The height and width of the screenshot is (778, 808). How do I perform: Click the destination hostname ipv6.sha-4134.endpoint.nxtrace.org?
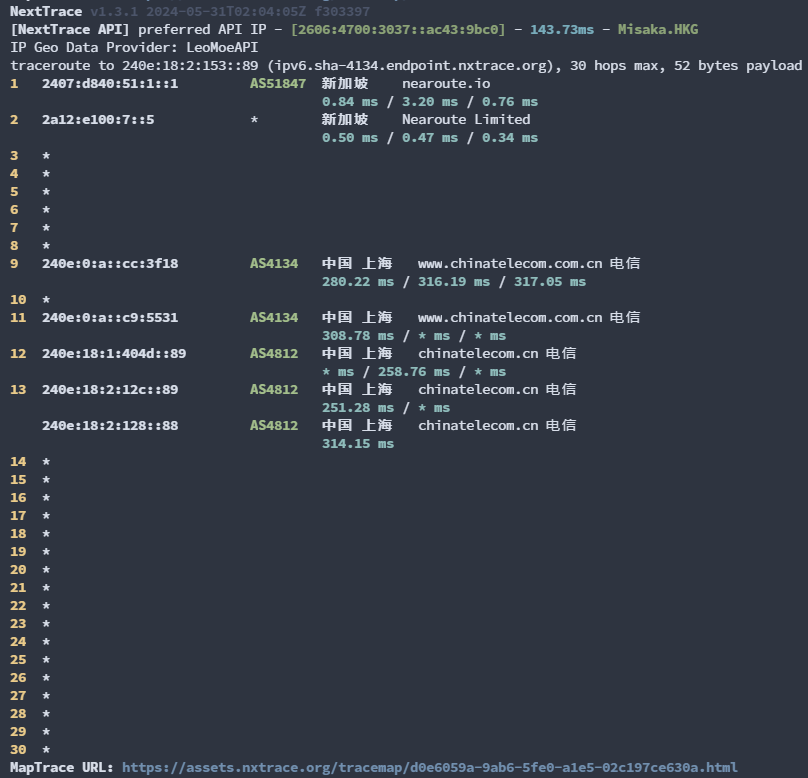point(410,65)
